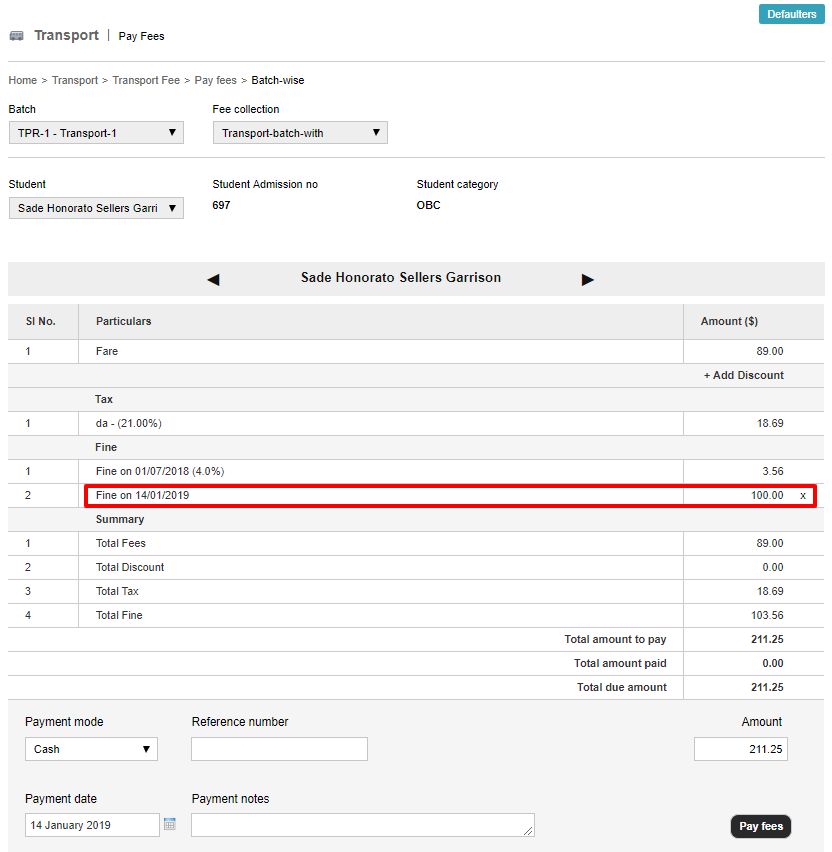
Task: Open Transport in the breadcrumb
Action: (x=75, y=80)
